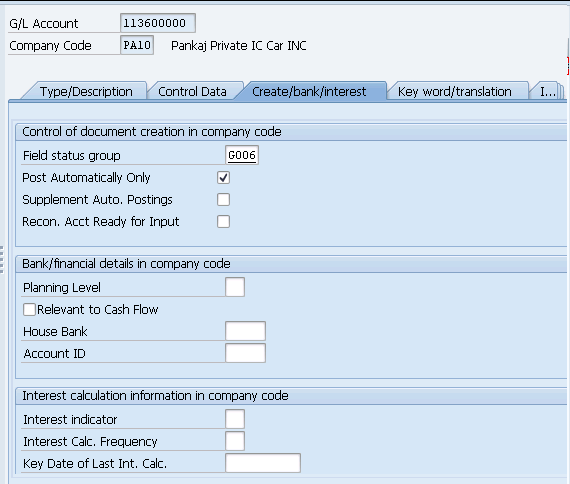This screenshot has height=484, width=570.
Task: Enable Supplement Auto. Postings checkbox
Action: pyautogui.click(x=223, y=200)
